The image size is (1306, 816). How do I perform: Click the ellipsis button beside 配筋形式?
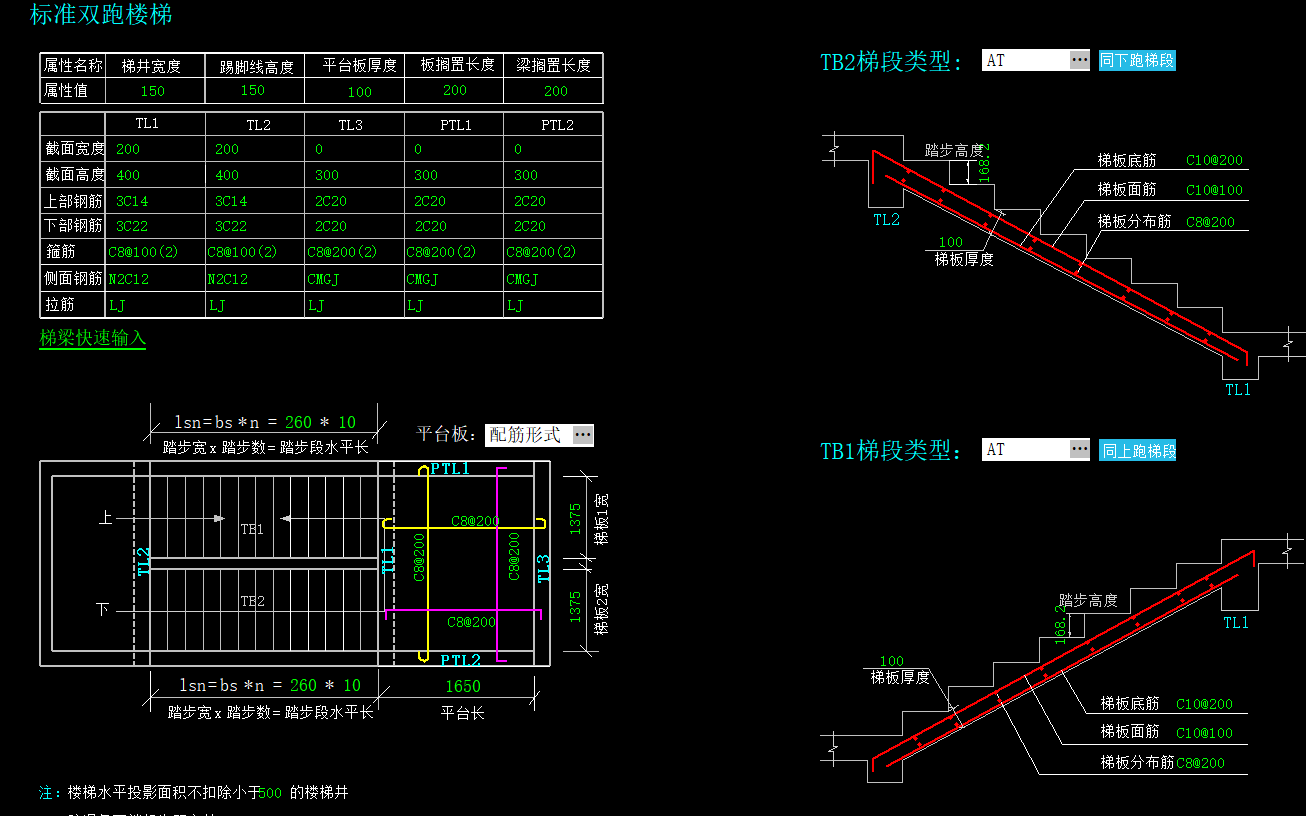pyautogui.click(x=583, y=435)
